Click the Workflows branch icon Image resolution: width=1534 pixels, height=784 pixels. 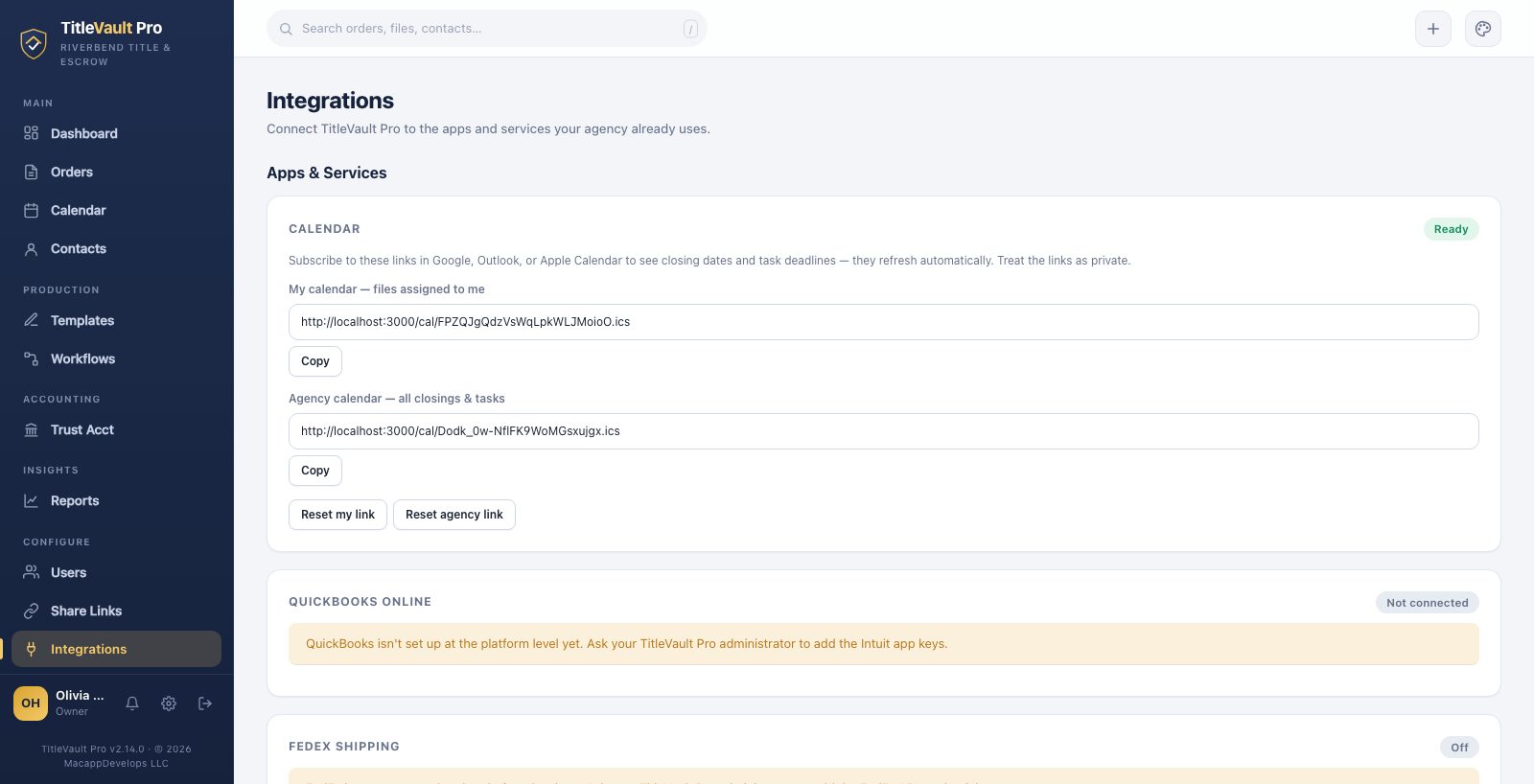click(32, 358)
